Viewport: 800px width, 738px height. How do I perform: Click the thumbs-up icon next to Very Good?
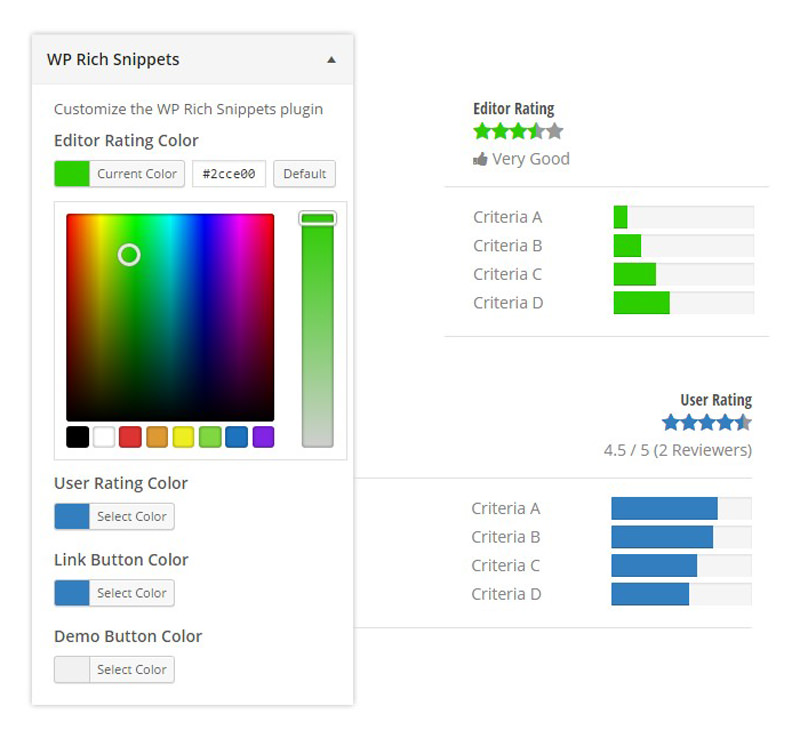pos(480,158)
